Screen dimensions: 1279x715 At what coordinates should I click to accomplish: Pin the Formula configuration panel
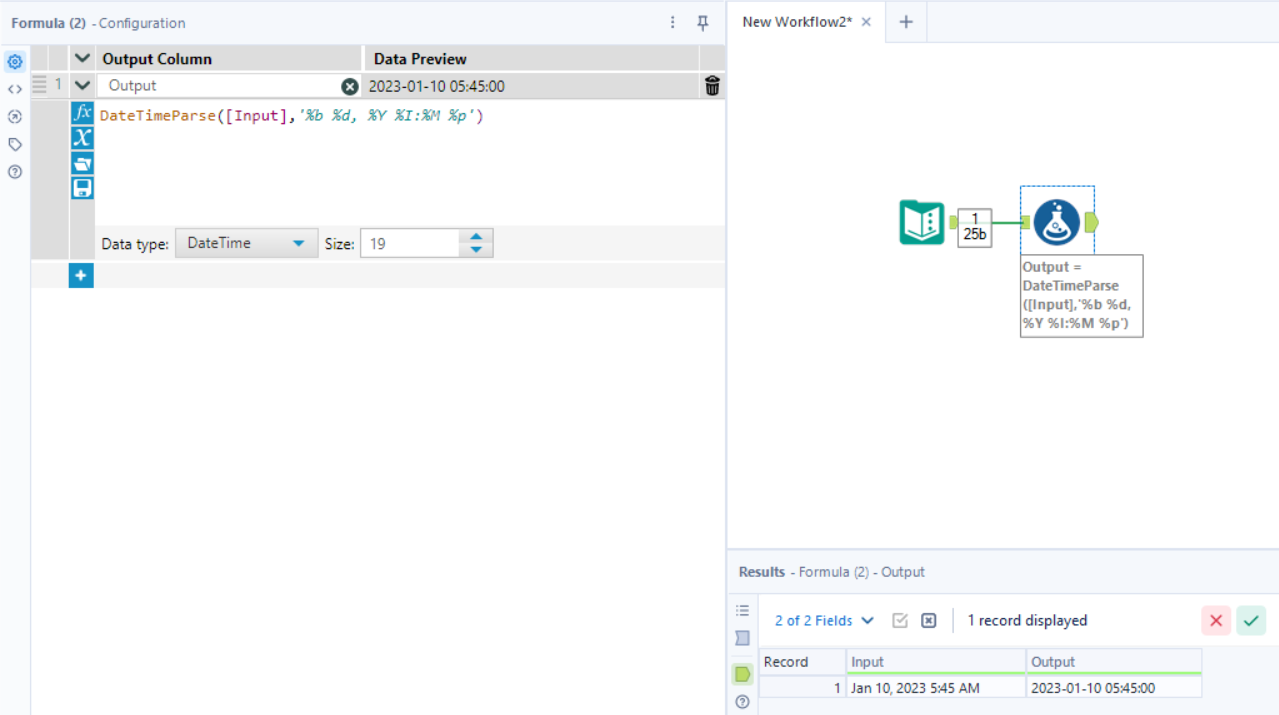(x=703, y=22)
